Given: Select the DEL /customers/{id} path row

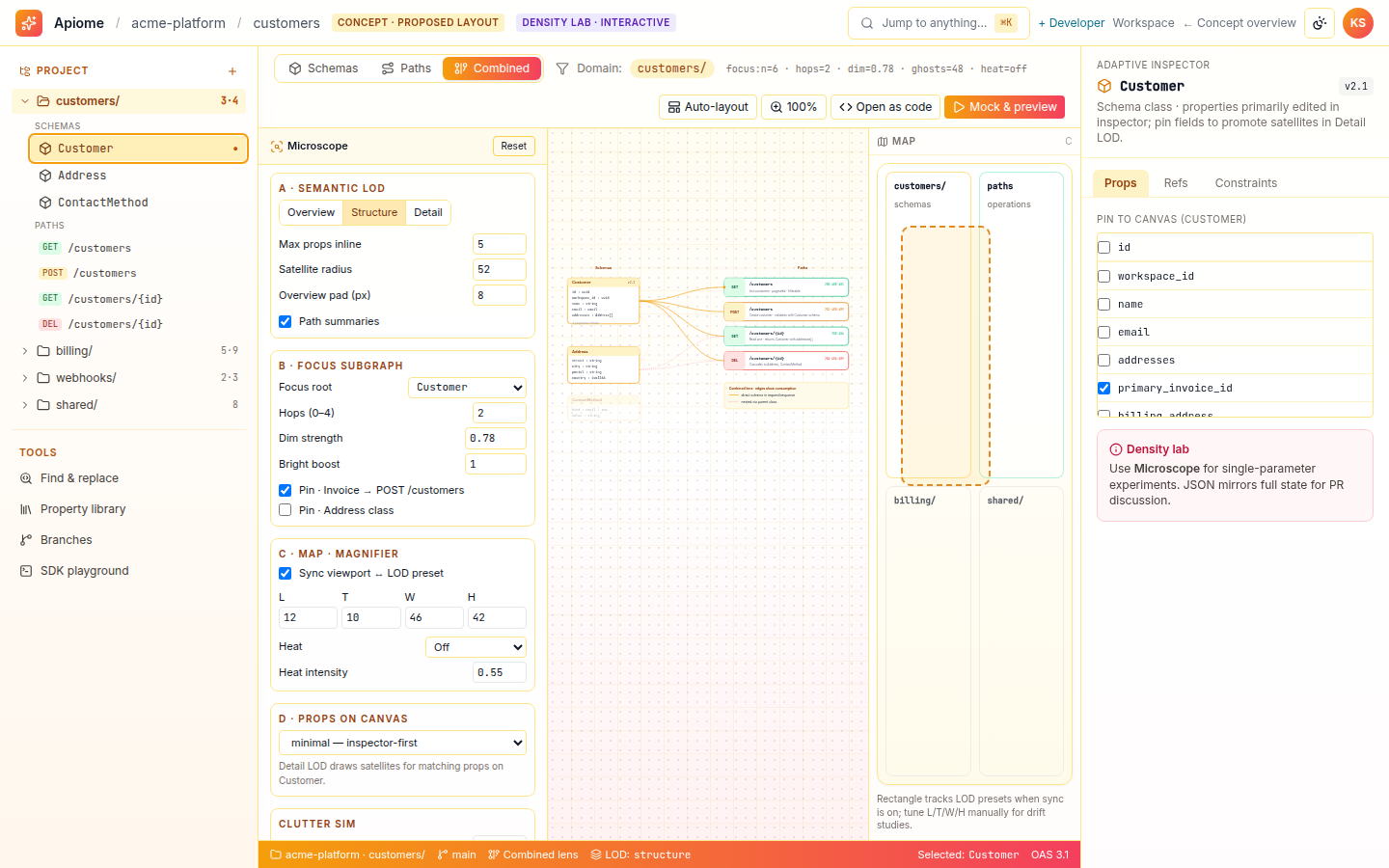Looking at the screenshot, I should coord(139,324).
